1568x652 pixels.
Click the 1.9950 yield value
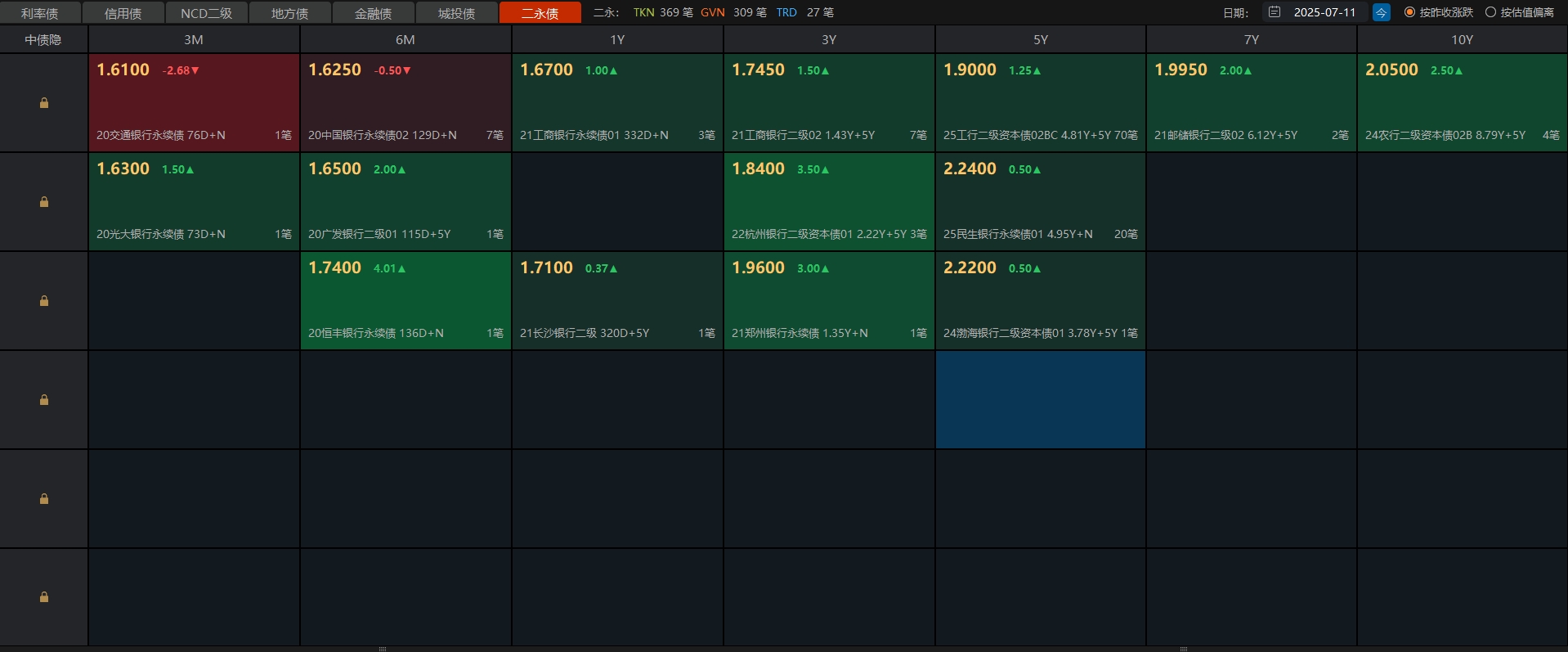[1180, 70]
